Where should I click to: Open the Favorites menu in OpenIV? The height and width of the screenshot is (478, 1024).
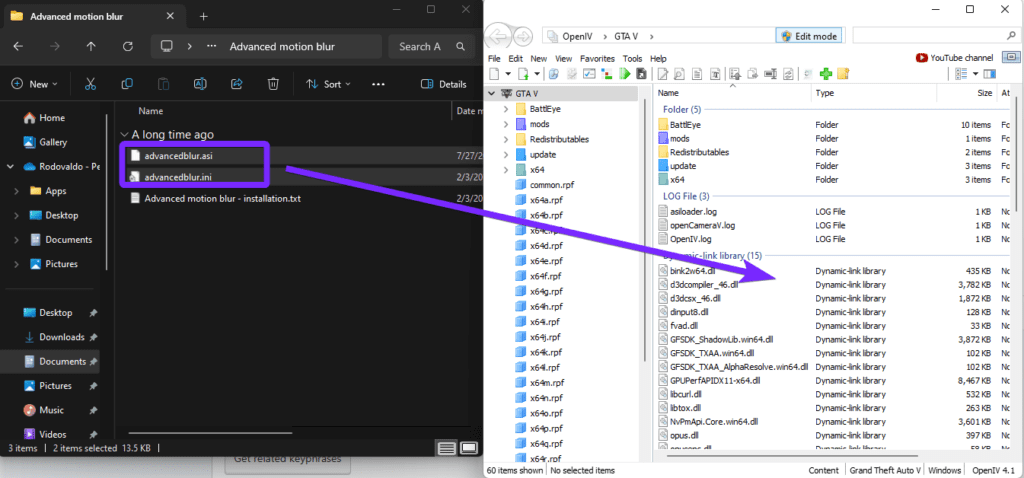(598, 58)
